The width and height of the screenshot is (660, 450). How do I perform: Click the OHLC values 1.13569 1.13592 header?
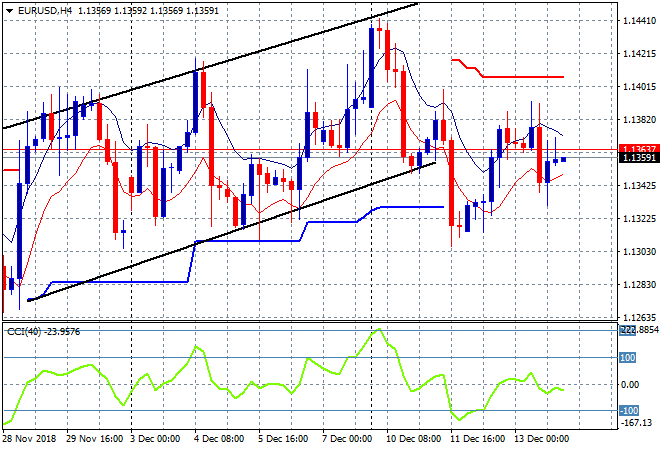tap(148, 11)
